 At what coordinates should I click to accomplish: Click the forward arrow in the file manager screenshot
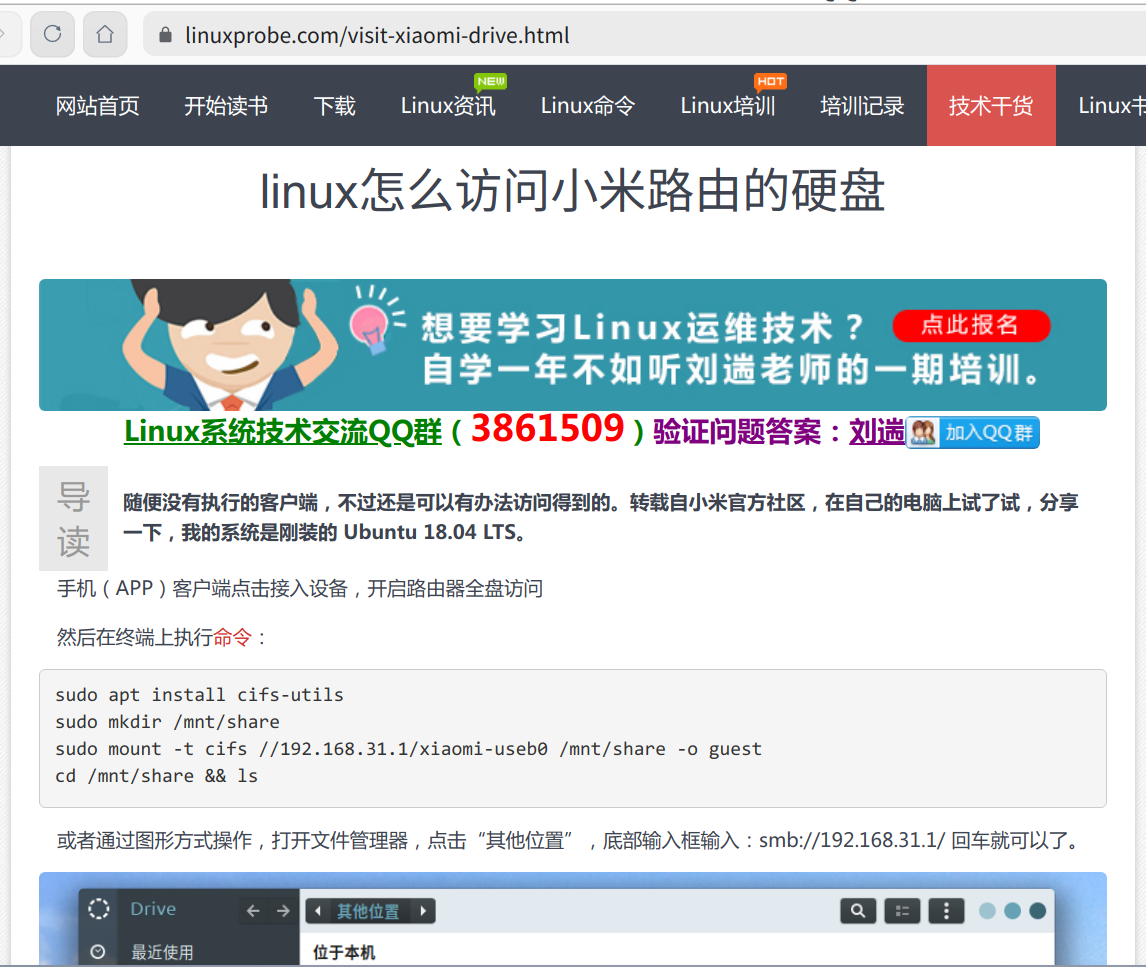(283, 911)
